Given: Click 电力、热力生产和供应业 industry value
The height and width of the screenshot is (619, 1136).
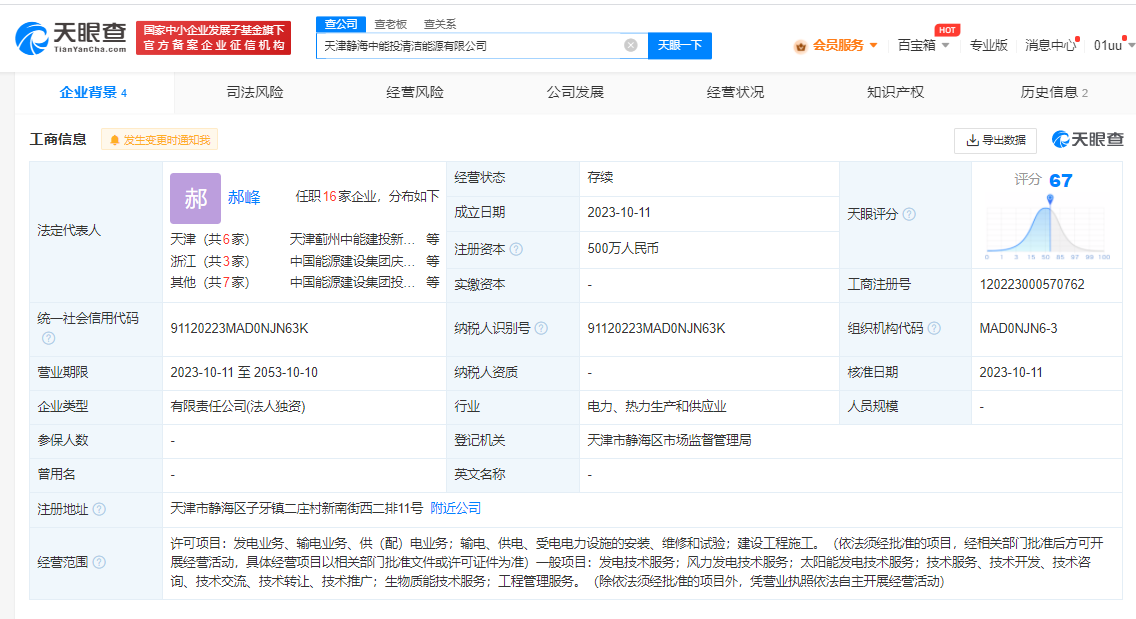Looking at the screenshot, I should pos(657,407).
